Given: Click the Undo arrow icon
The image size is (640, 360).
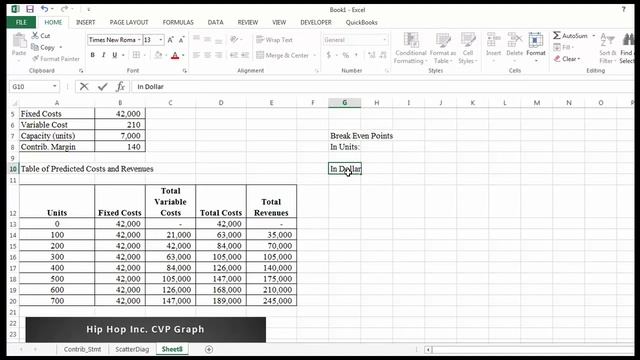Looking at the screenshot, I should point(44,9).
